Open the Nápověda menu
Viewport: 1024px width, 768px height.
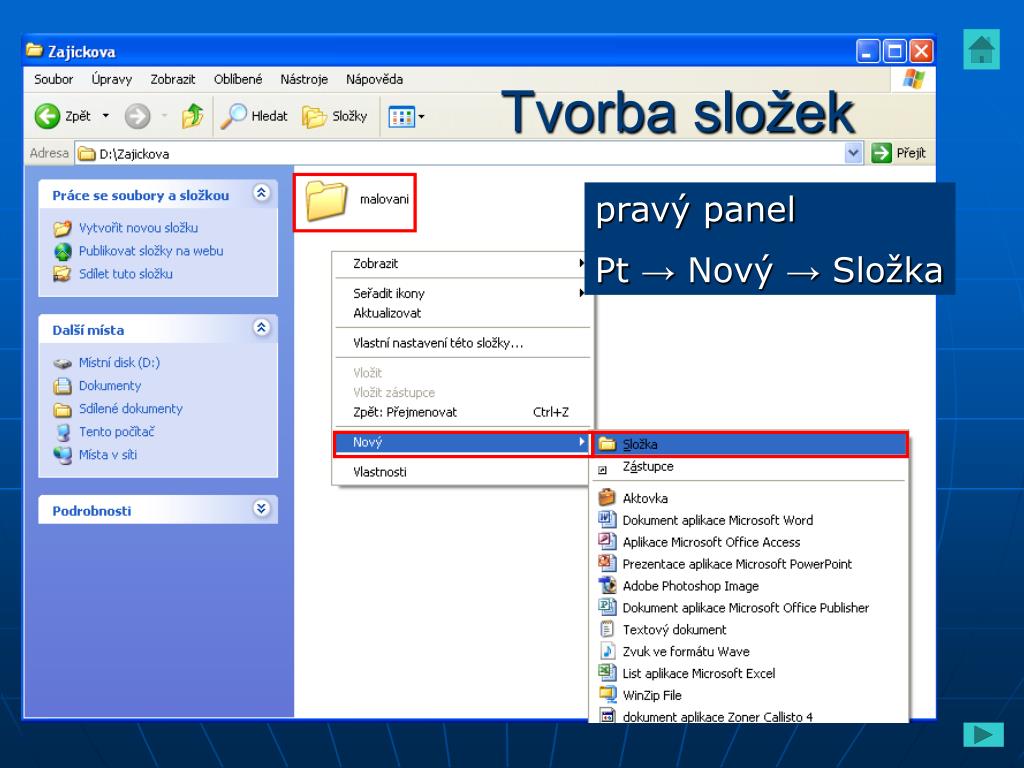[374, 79]
